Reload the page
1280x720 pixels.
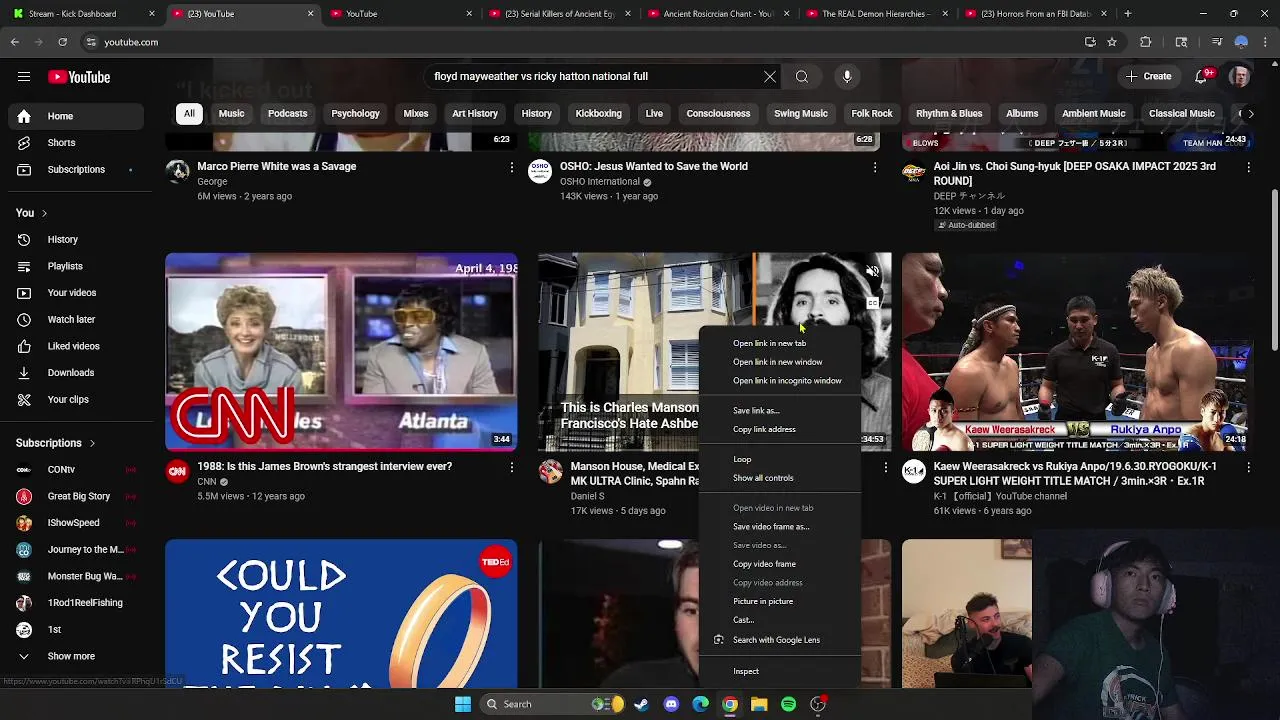(62, 42)
